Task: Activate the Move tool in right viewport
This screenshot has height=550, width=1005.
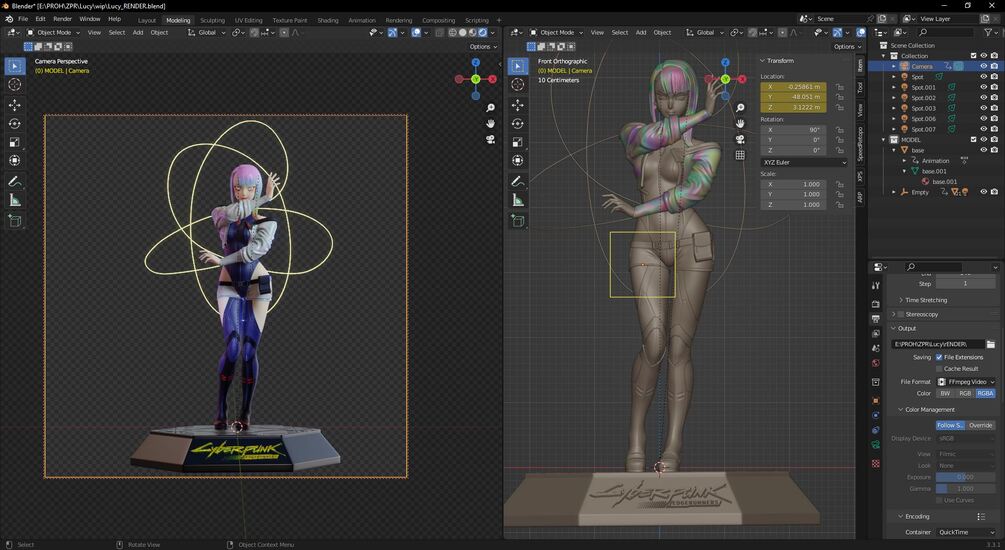Action: 518,104
